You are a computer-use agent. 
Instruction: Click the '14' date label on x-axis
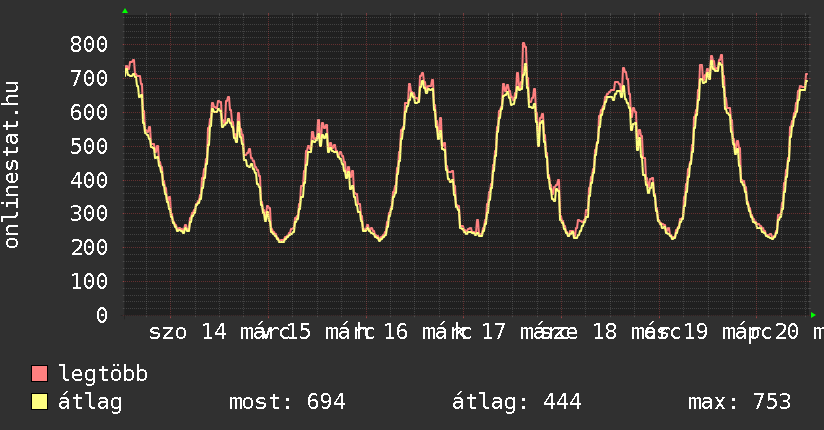coord(214,332)
